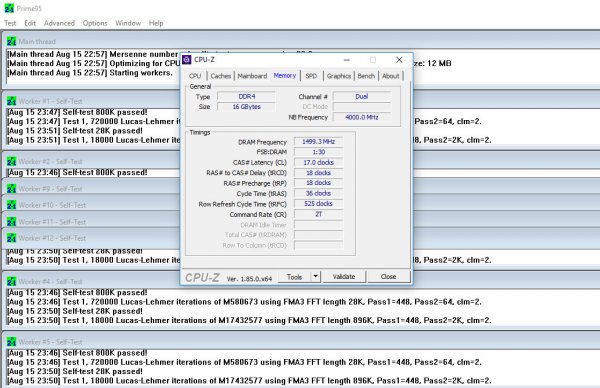Click the Prime95 application icon in title bar

point(8,8)
